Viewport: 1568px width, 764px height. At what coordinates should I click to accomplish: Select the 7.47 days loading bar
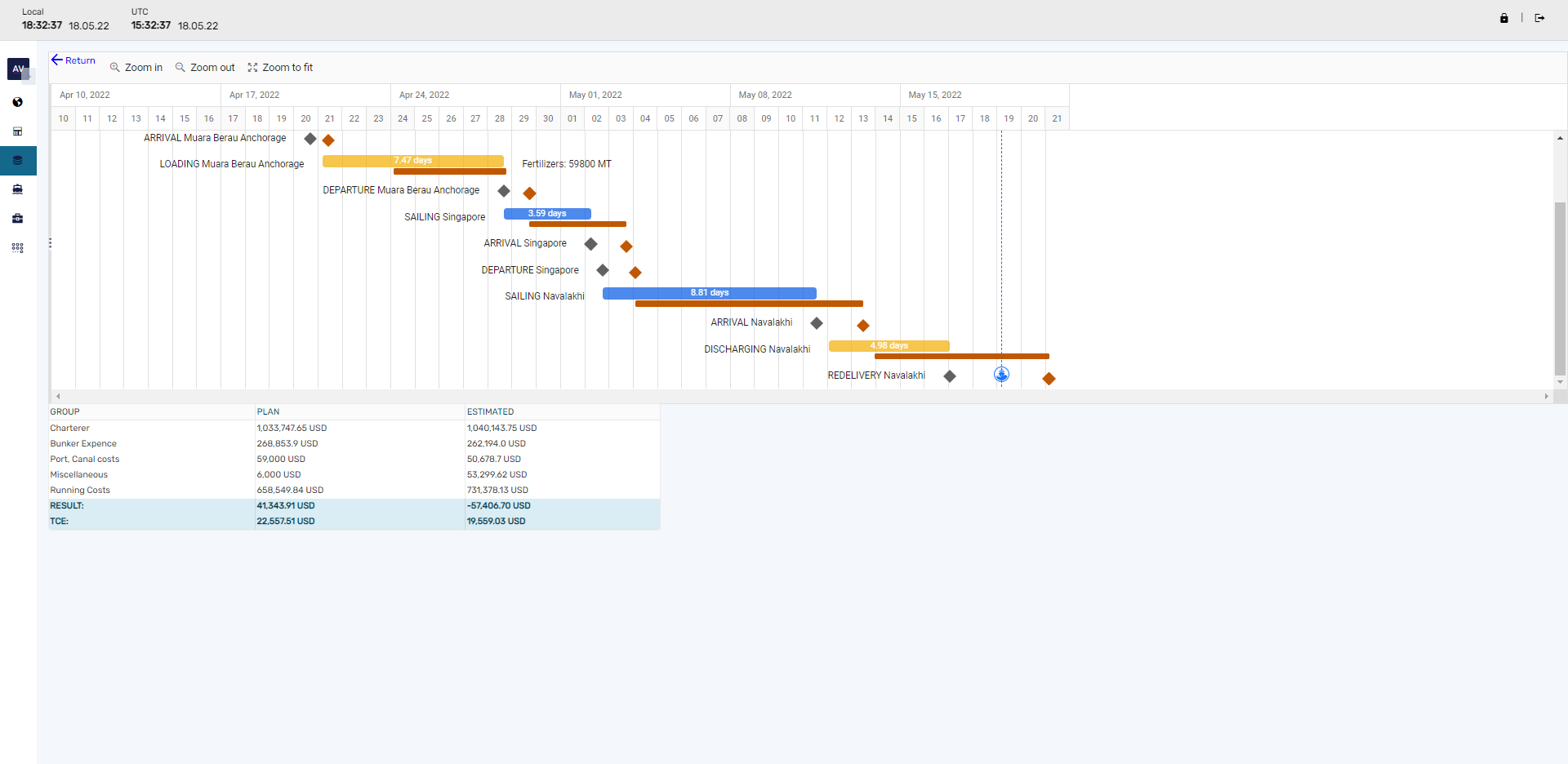(x=412, y=161)
